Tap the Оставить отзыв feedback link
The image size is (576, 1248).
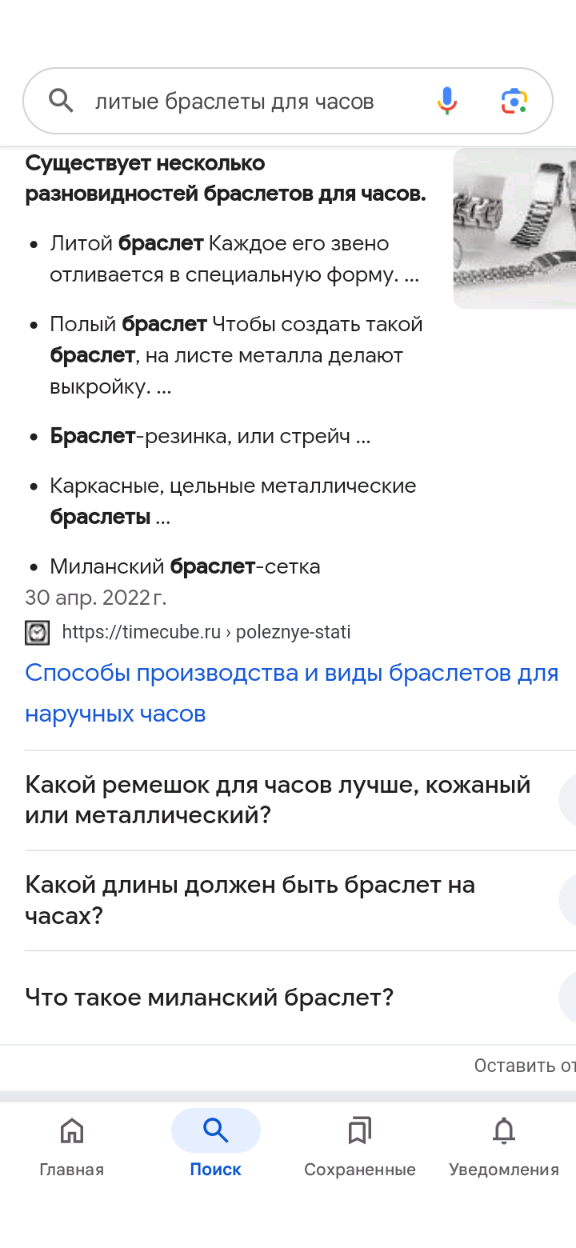pyautogui.click(x=524, y=1066)
